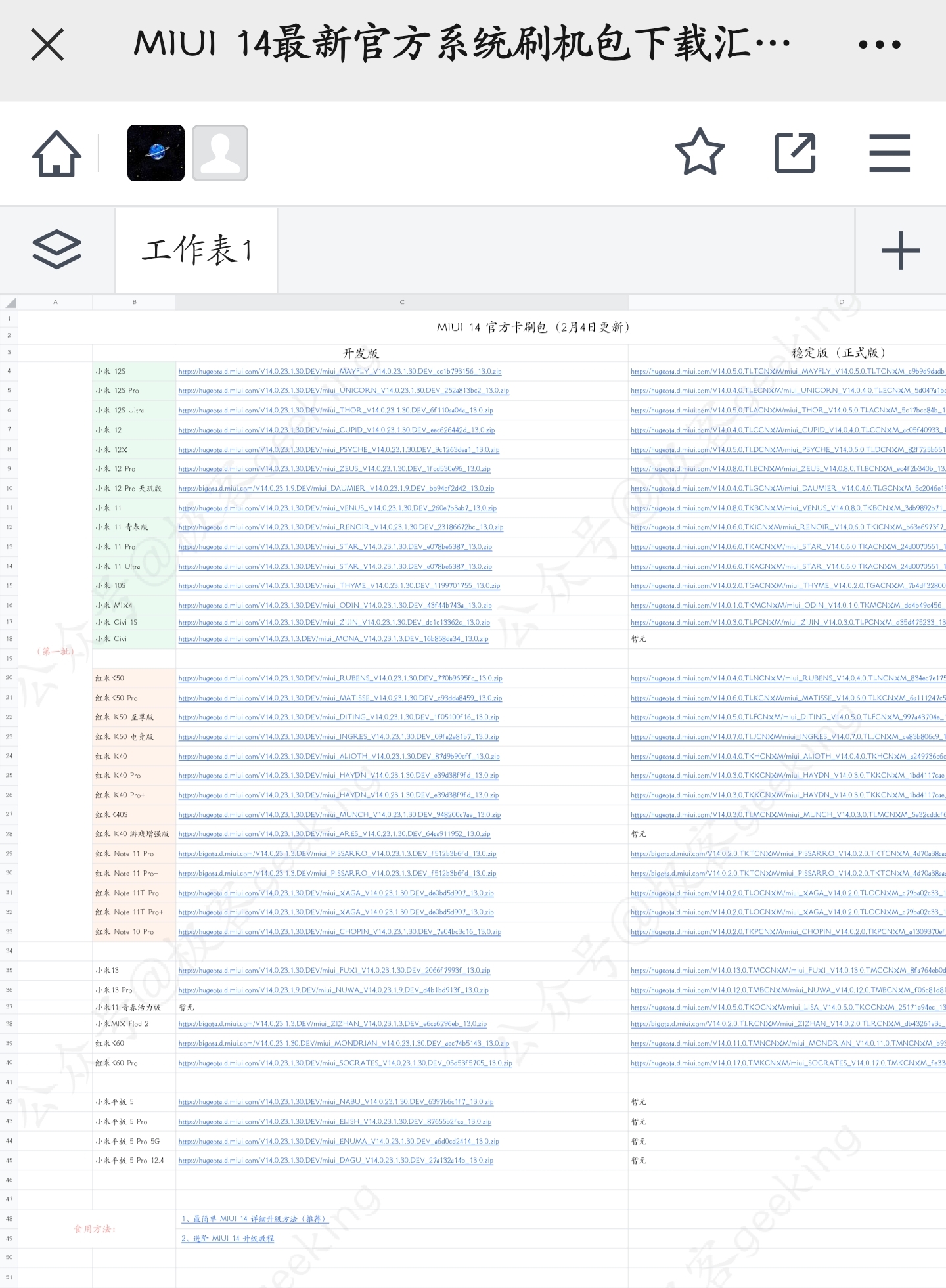Open the 小米 MIX4 ODIN DEV link
Screen dimensions: 946x1288
coord(335,606)
